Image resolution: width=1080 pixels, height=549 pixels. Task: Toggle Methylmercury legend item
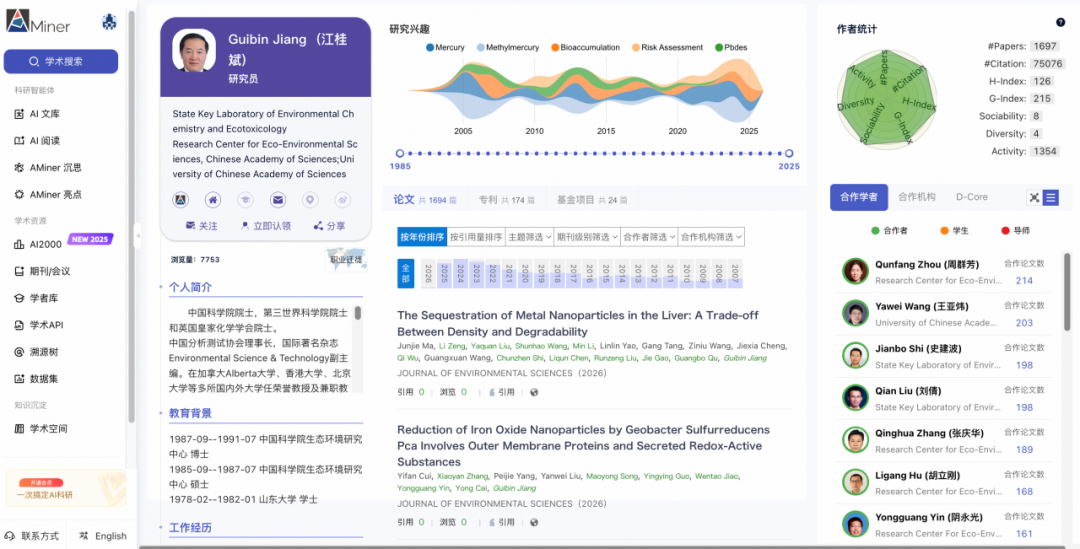point(508,48)
